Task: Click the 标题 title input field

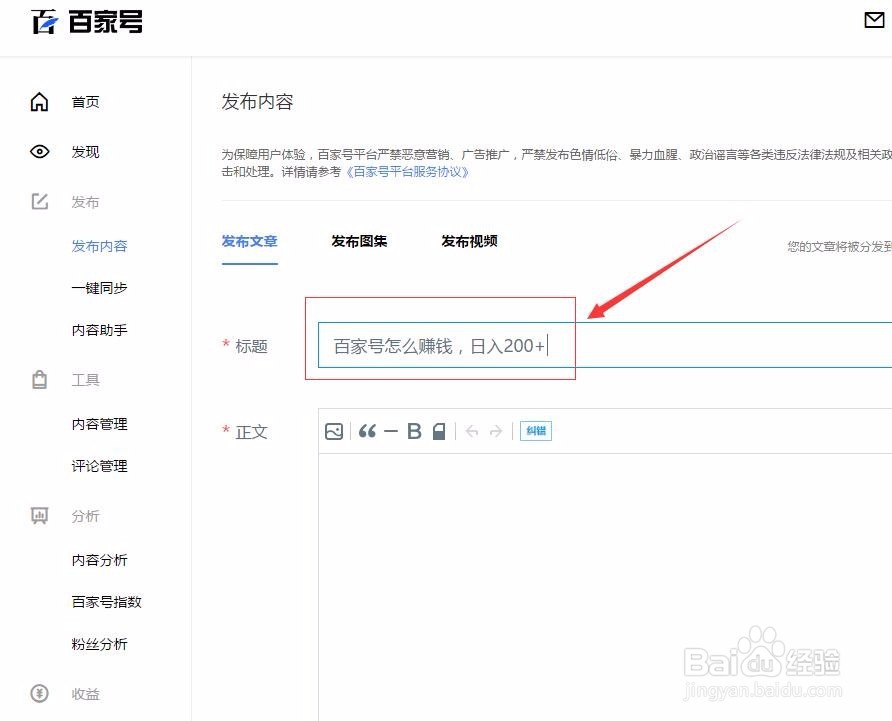Action: [x=605, y=345]
